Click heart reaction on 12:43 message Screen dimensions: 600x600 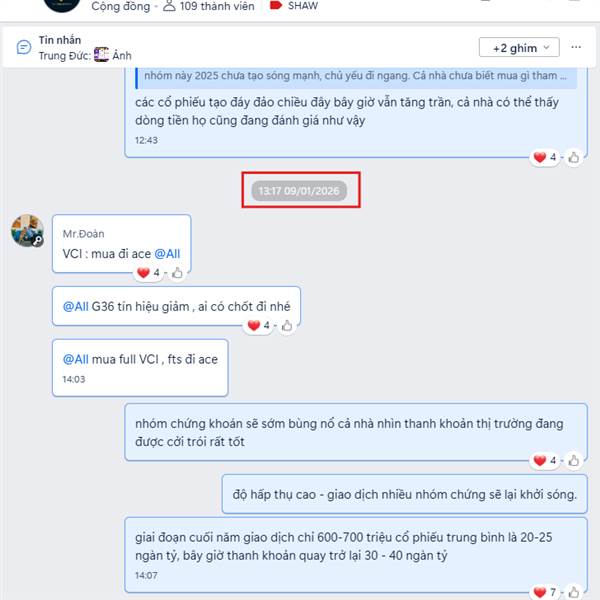(x=545, y=157)
